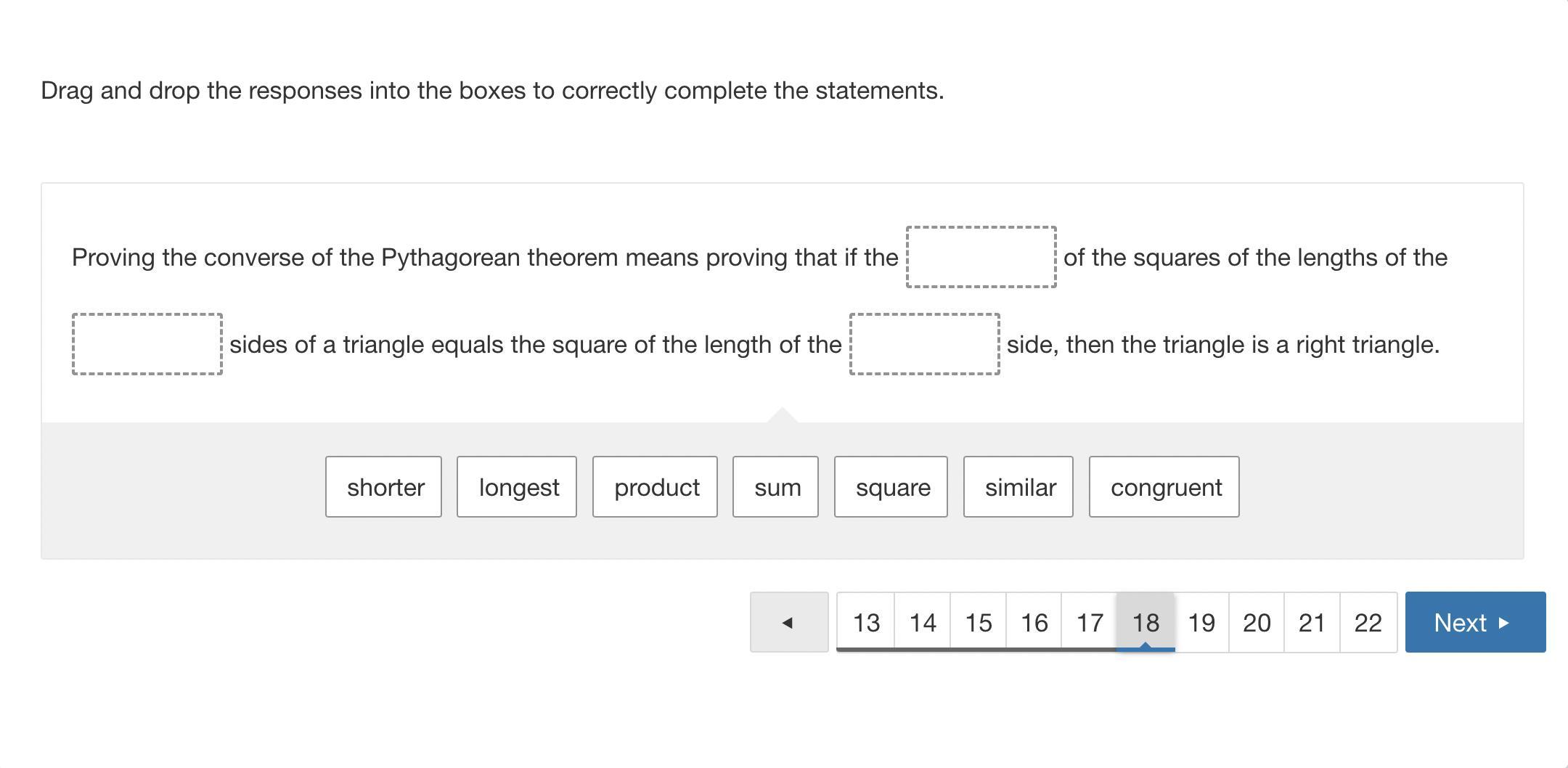1568x768 pixels.
Task: Pick the 'product' response tile
Action: point(655,487)
